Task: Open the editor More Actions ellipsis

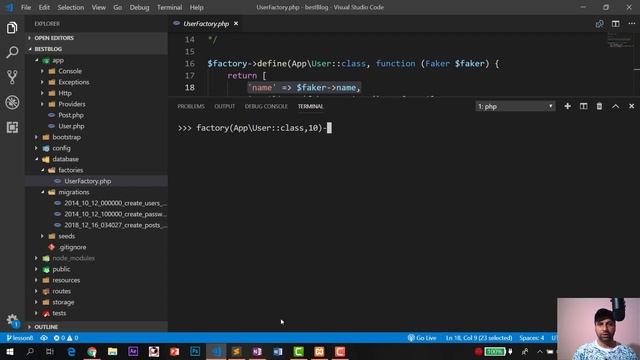Action: click(x=631, y=24)
